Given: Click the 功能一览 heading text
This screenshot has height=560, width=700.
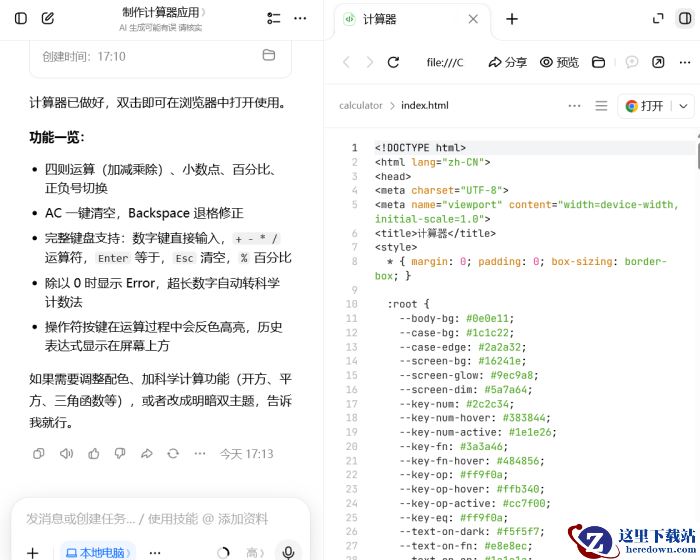Looking at the screenshot, I should [57, 137].
